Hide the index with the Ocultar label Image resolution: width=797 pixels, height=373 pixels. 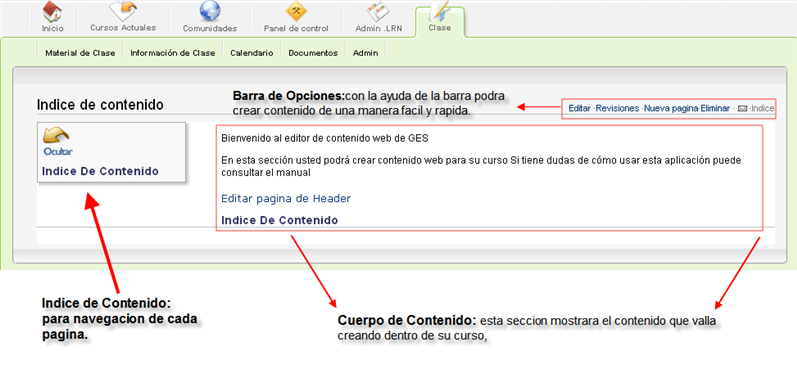coord(58,151)
